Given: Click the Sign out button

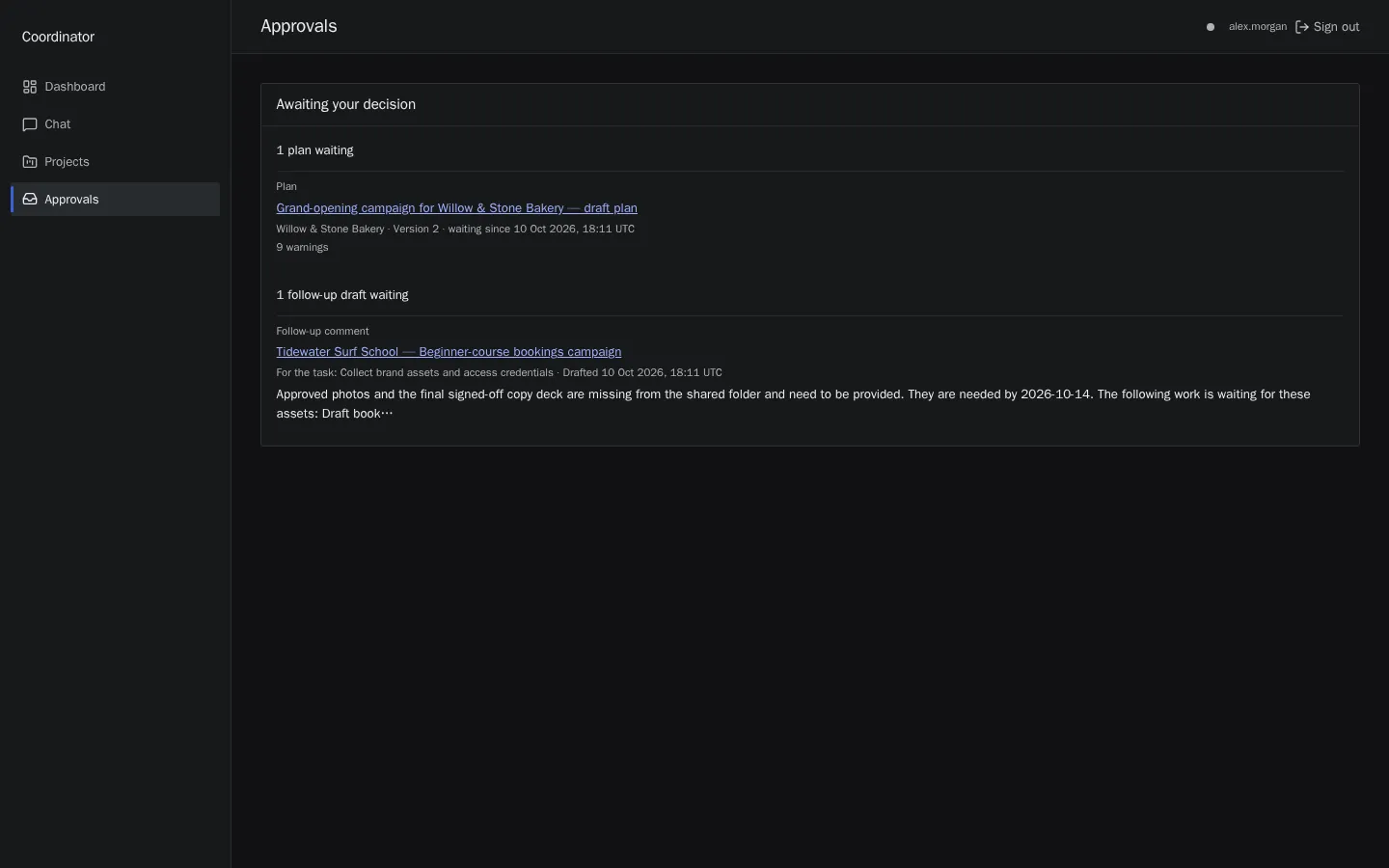Looking at the screenshot, I should (1327, 27).
